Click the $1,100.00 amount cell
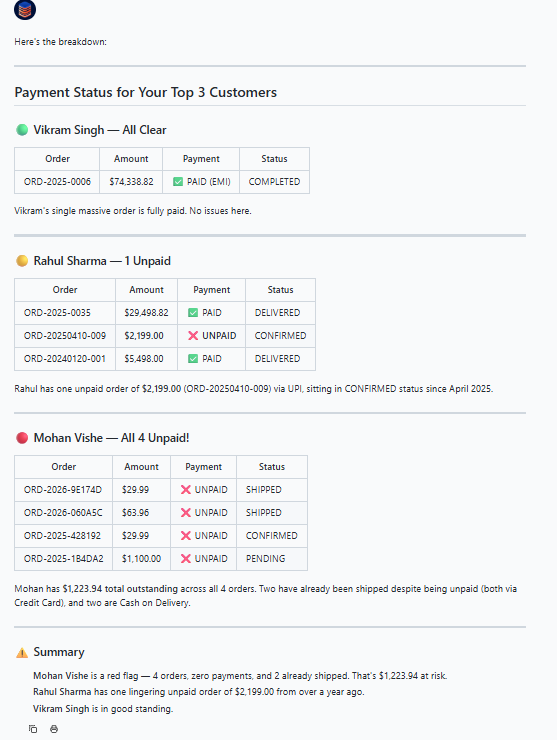Screen dimensions: 557x740 (x=141, y=559)
